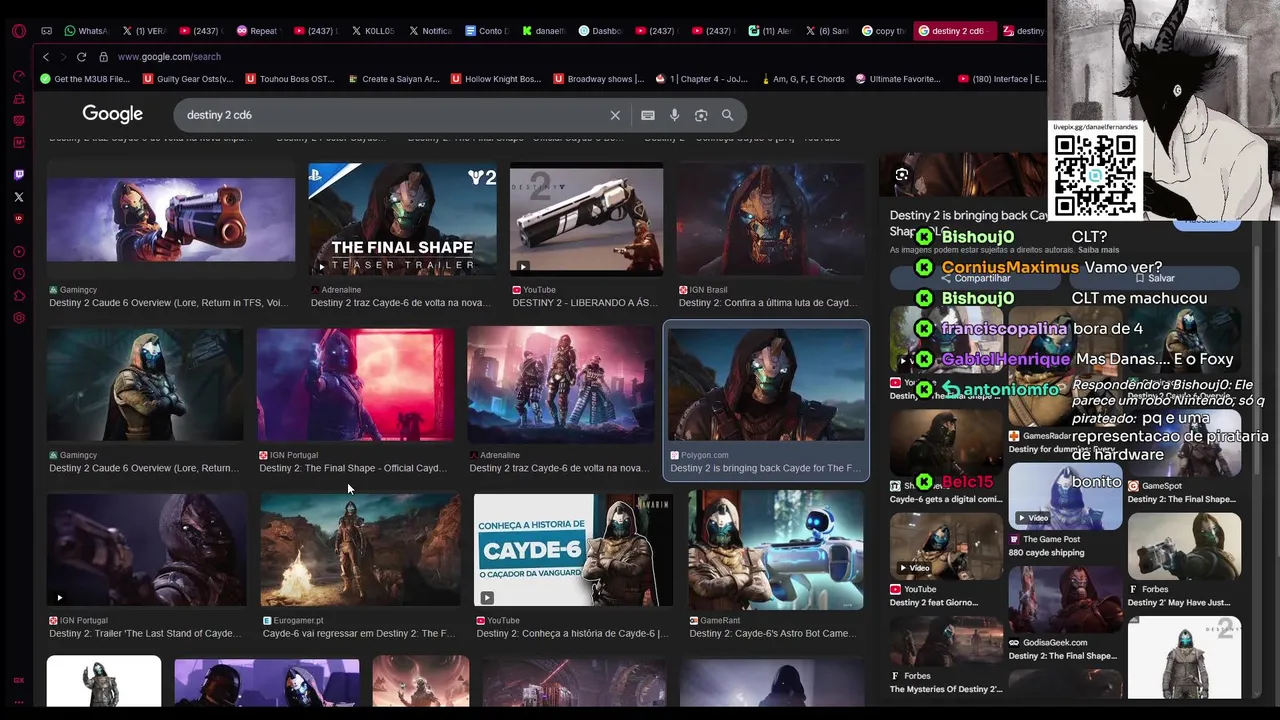The width and height of the screenshot is (1280, 720).
Task: Click the Google logo
Action: (x=113, y=114)
